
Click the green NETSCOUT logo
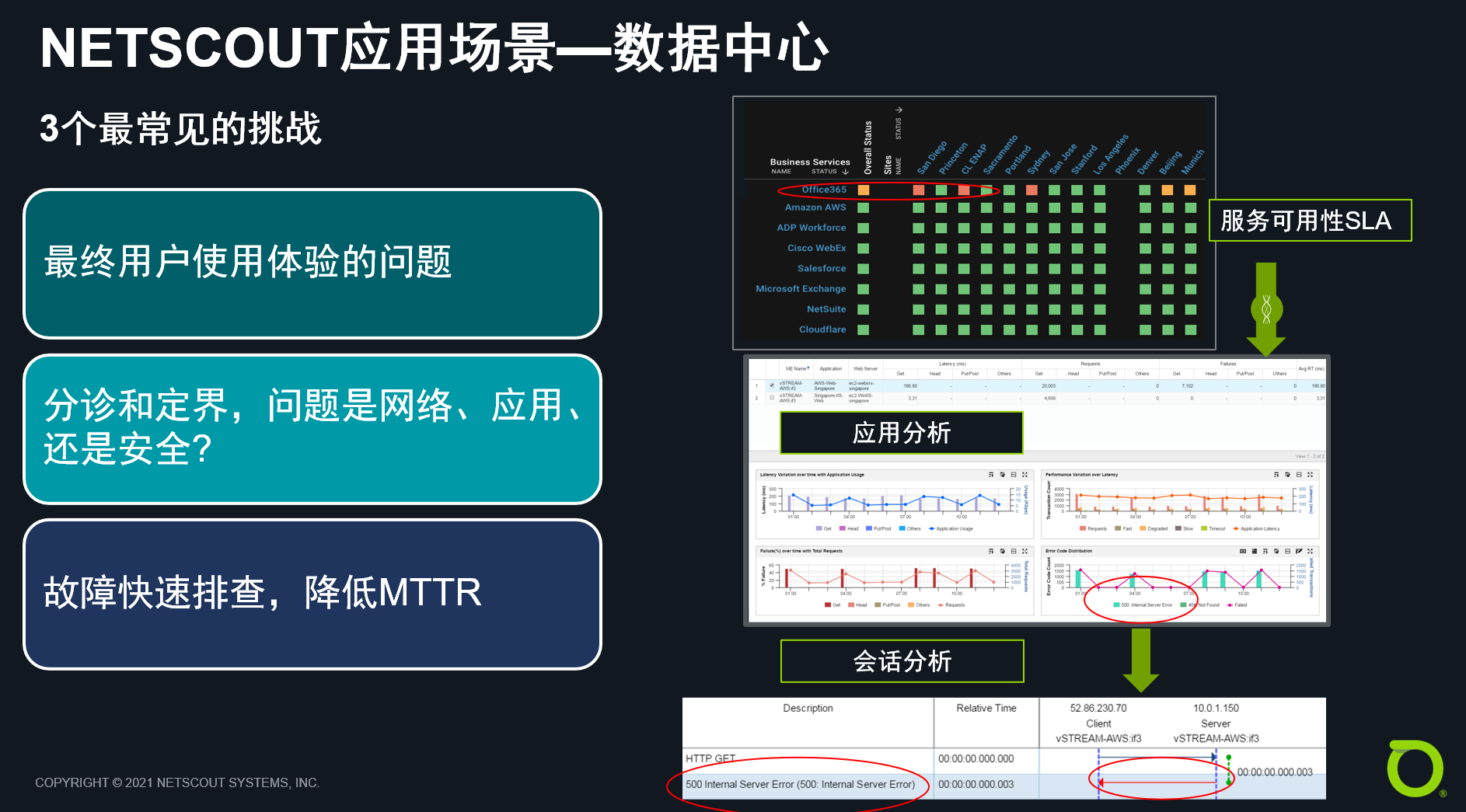[1415, 768]
